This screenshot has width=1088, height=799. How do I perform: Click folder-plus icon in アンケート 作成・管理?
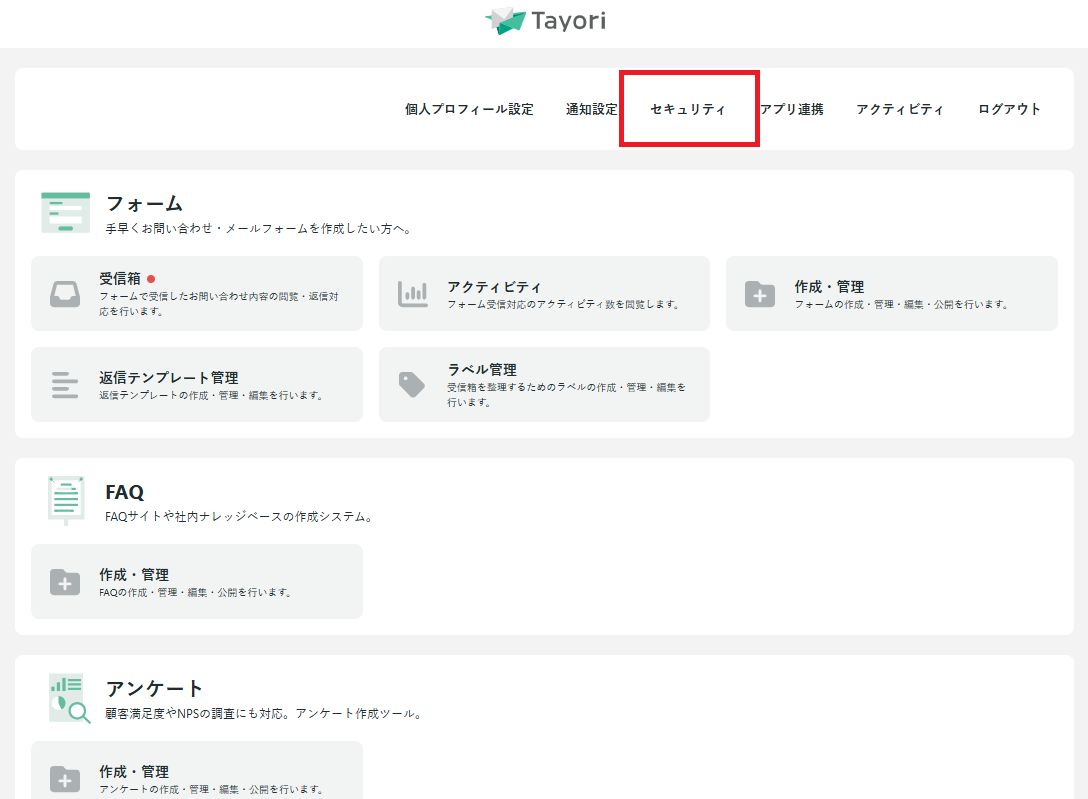click(x=65, y=779)
